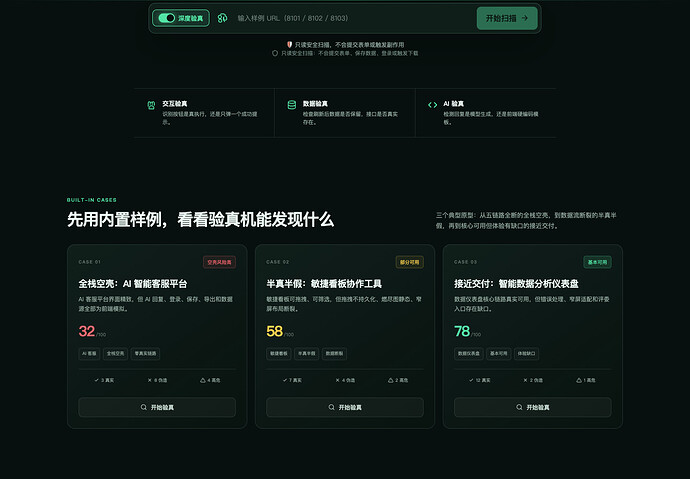
Task: Click the checkmark icon in Case 02 stats
Action: [x=285, y=380]
